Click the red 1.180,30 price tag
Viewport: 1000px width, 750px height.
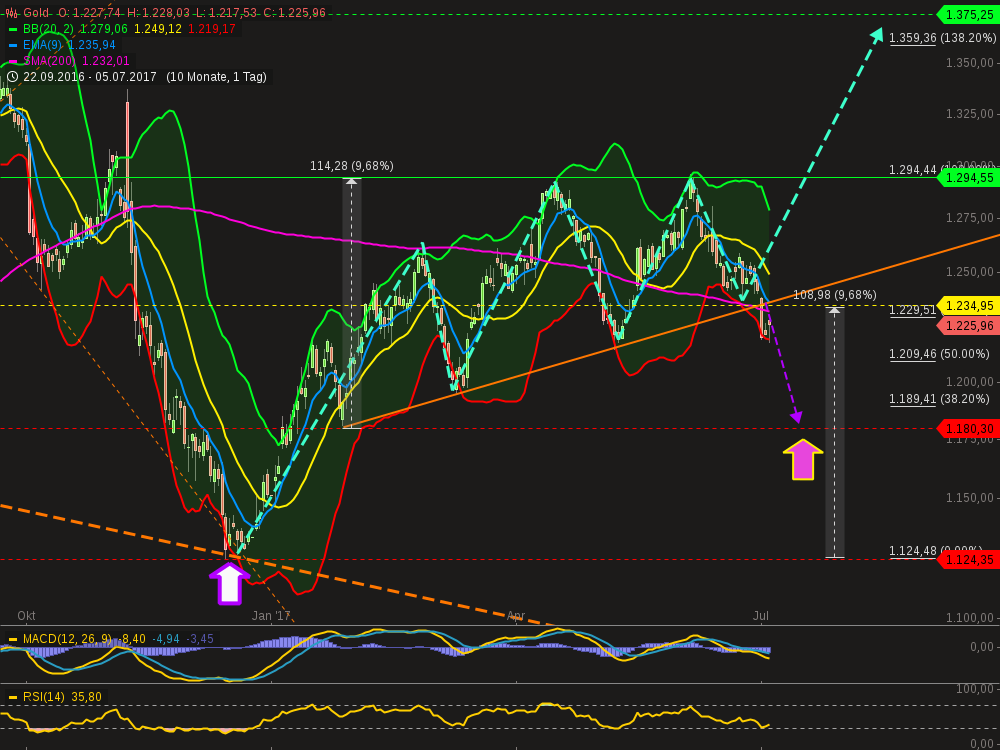click(x=969, y=429)
